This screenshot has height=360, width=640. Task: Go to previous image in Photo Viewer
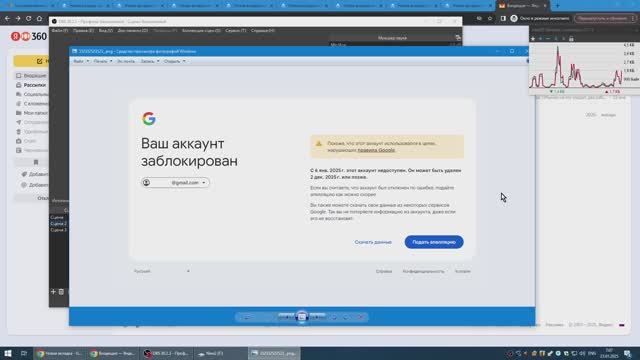click(x=287, y=317)
